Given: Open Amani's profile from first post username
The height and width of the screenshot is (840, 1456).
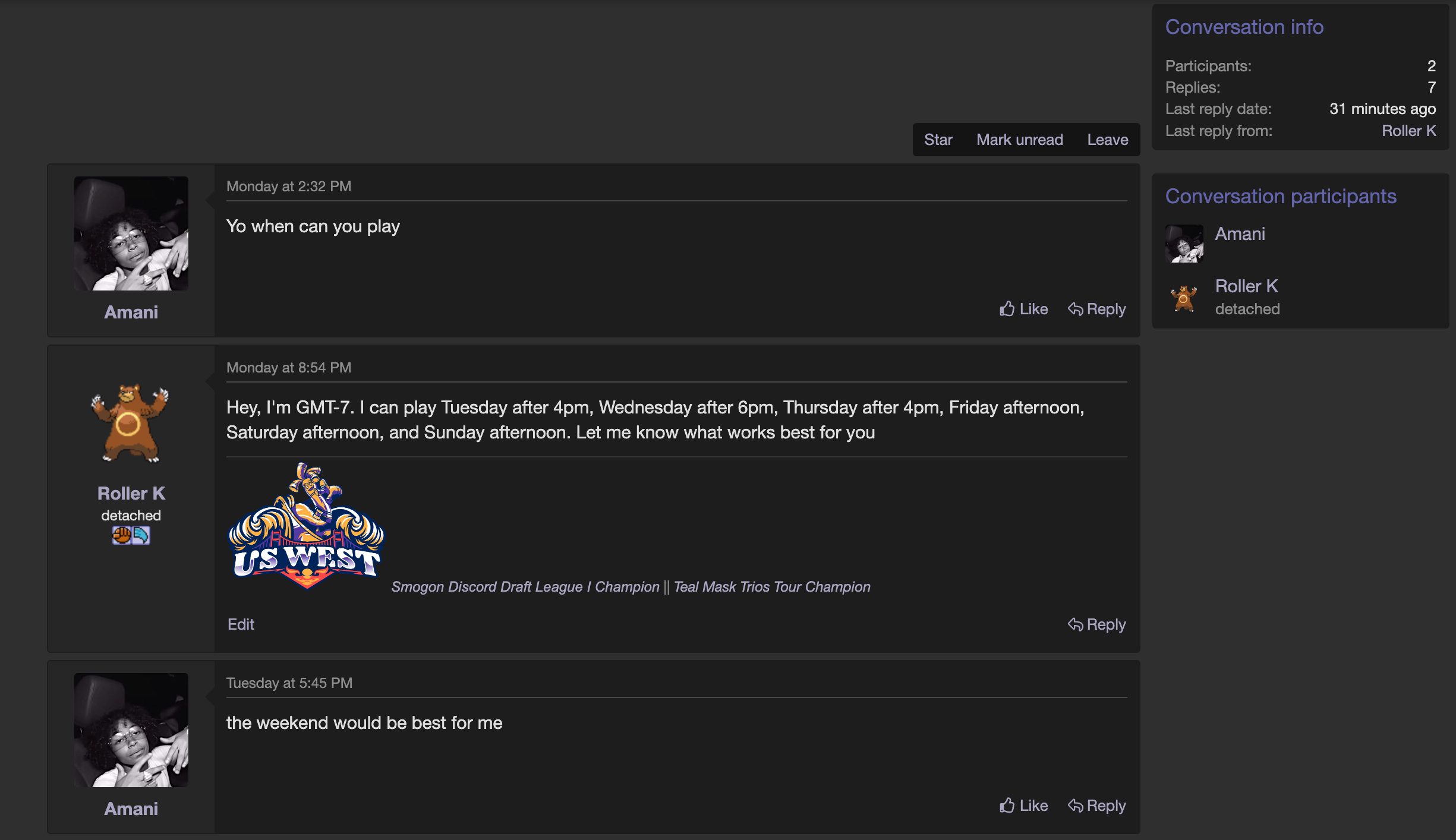Looking at the screenshot, I should pyautogui.click(x=131, y=312).
